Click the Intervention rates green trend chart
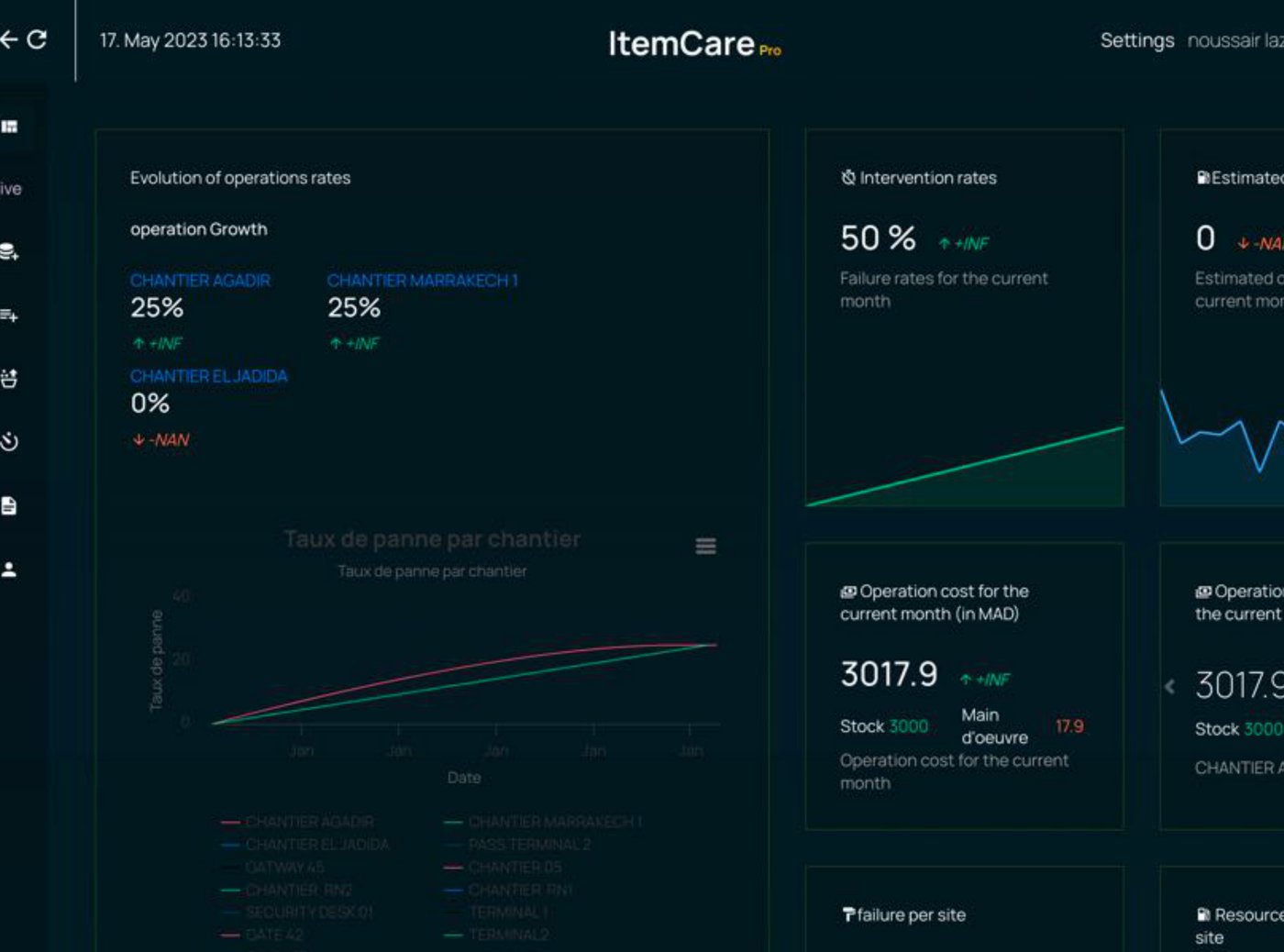 [x=965, y=467]
